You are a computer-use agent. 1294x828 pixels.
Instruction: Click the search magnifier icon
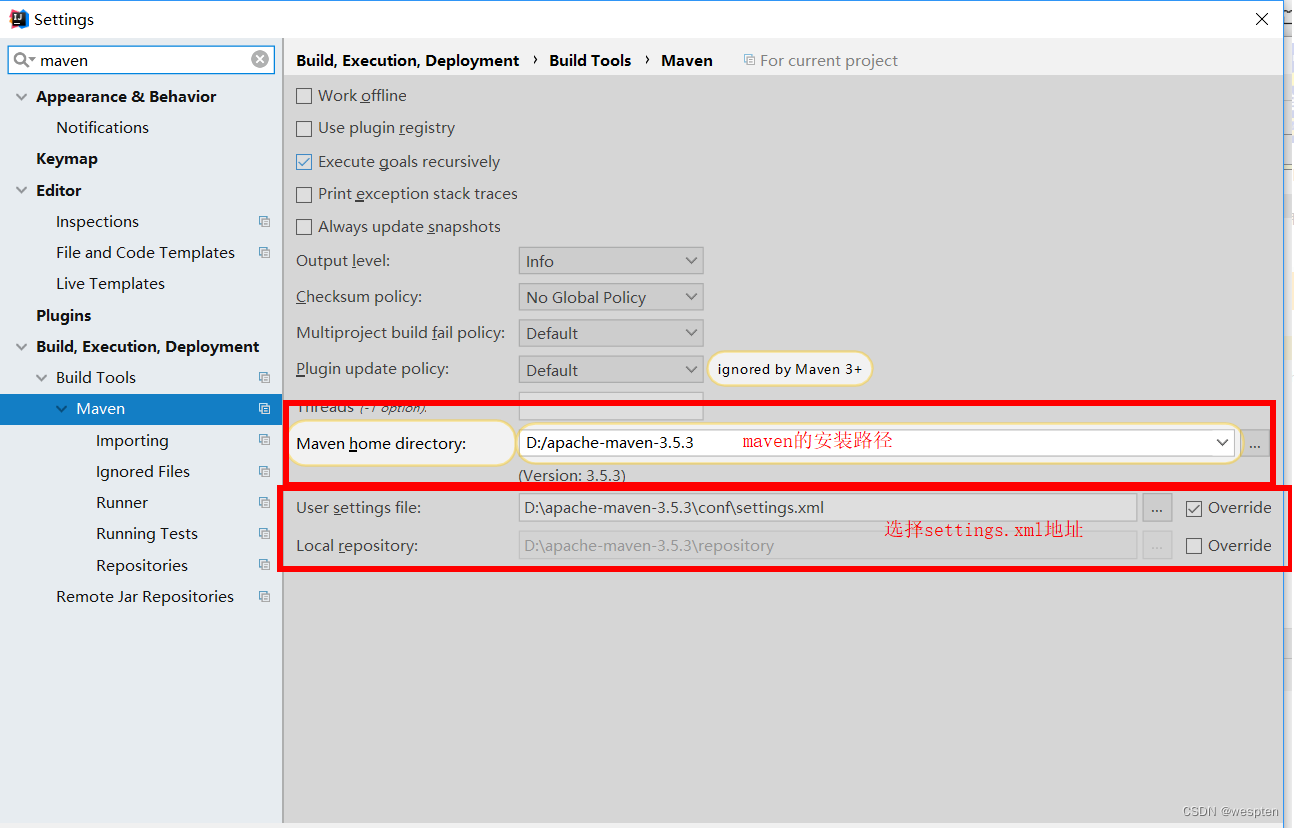pyautogui.click(x=22, y=60)
